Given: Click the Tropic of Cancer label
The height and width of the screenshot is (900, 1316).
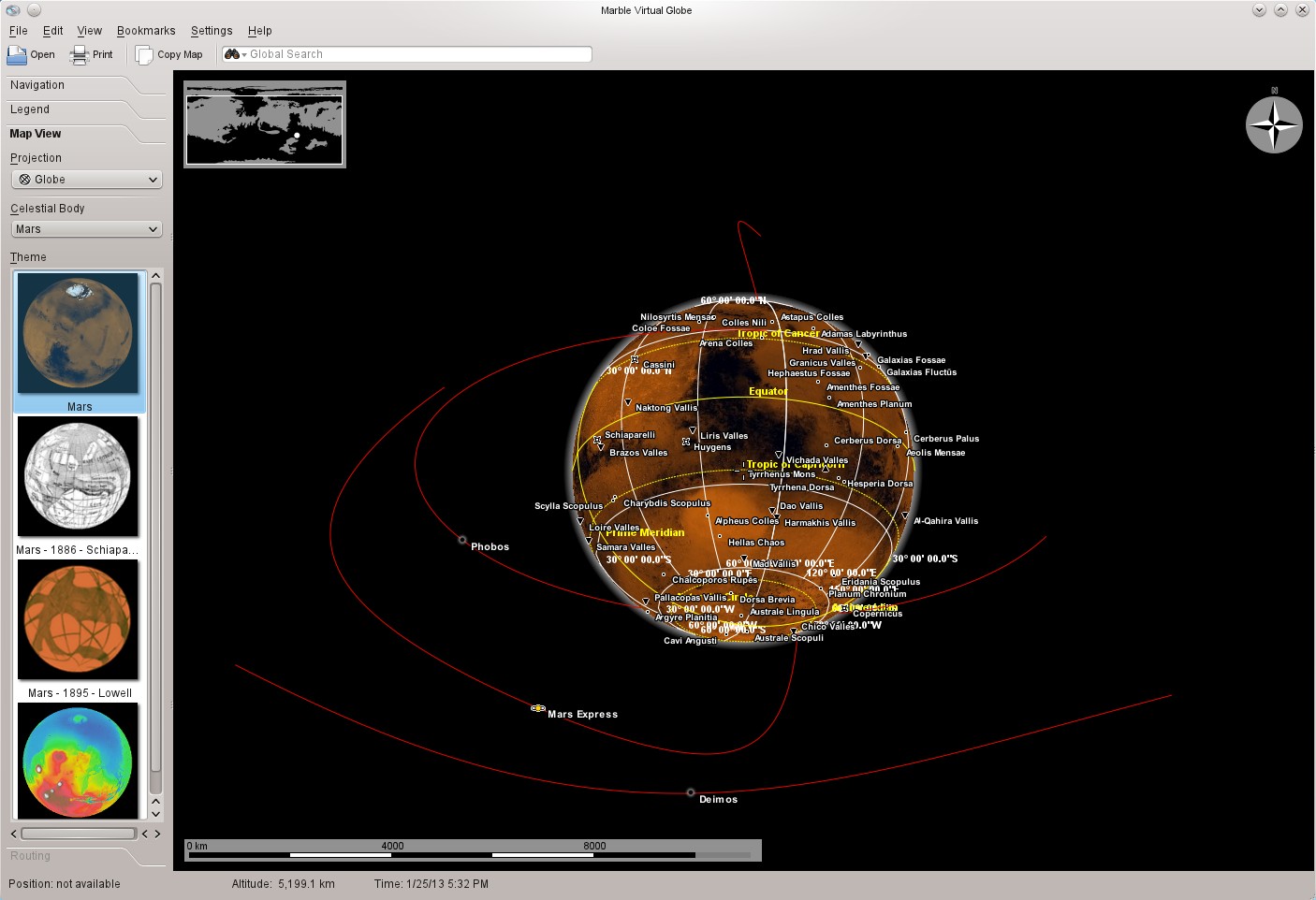Looking at the screenshot, I should pos(778,333).
